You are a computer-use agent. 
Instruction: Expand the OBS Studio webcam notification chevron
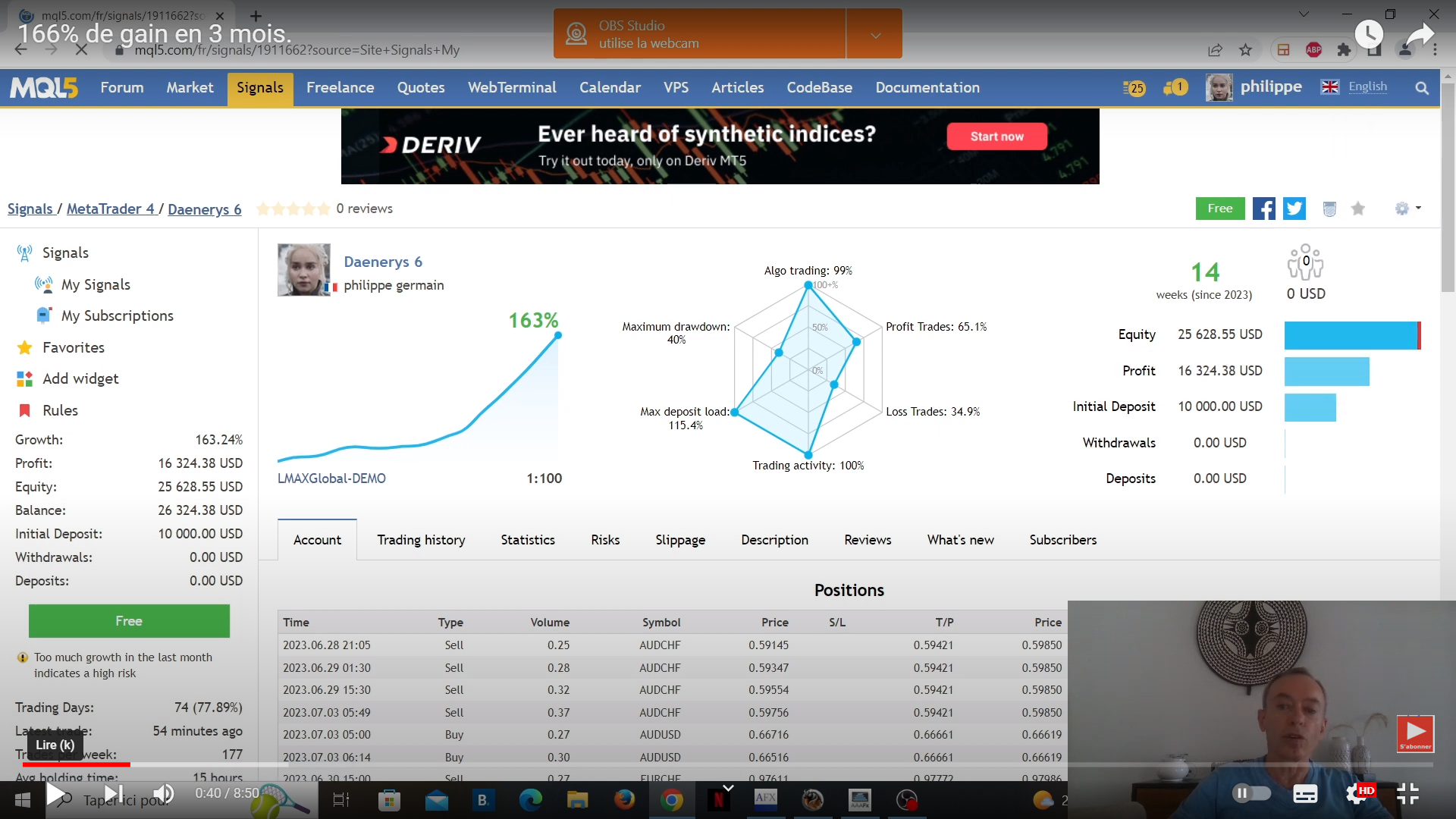(875, 35)
